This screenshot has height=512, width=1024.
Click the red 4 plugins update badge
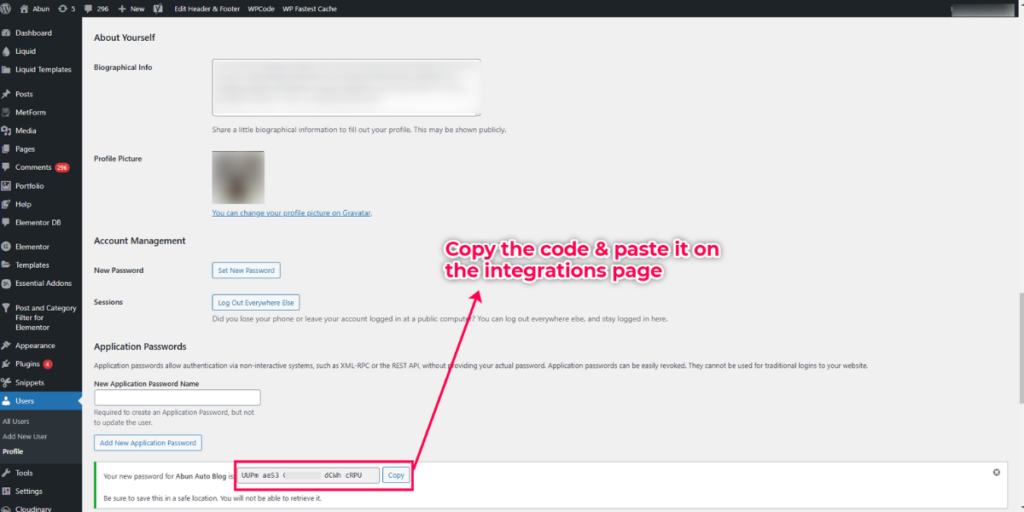point(48,364)
